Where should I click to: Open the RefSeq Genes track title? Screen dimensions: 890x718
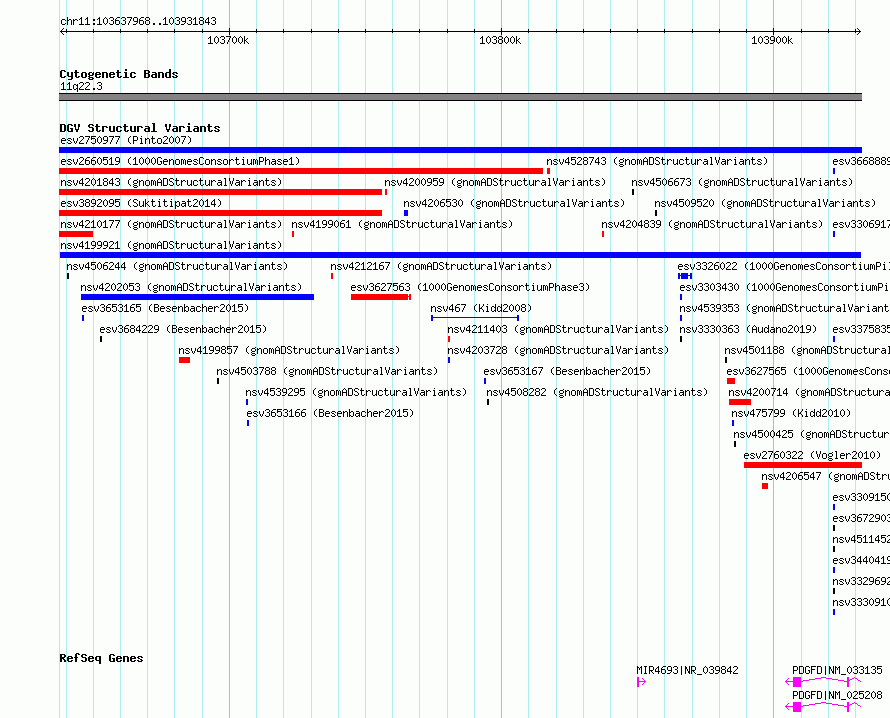click(x=102, y=658)
